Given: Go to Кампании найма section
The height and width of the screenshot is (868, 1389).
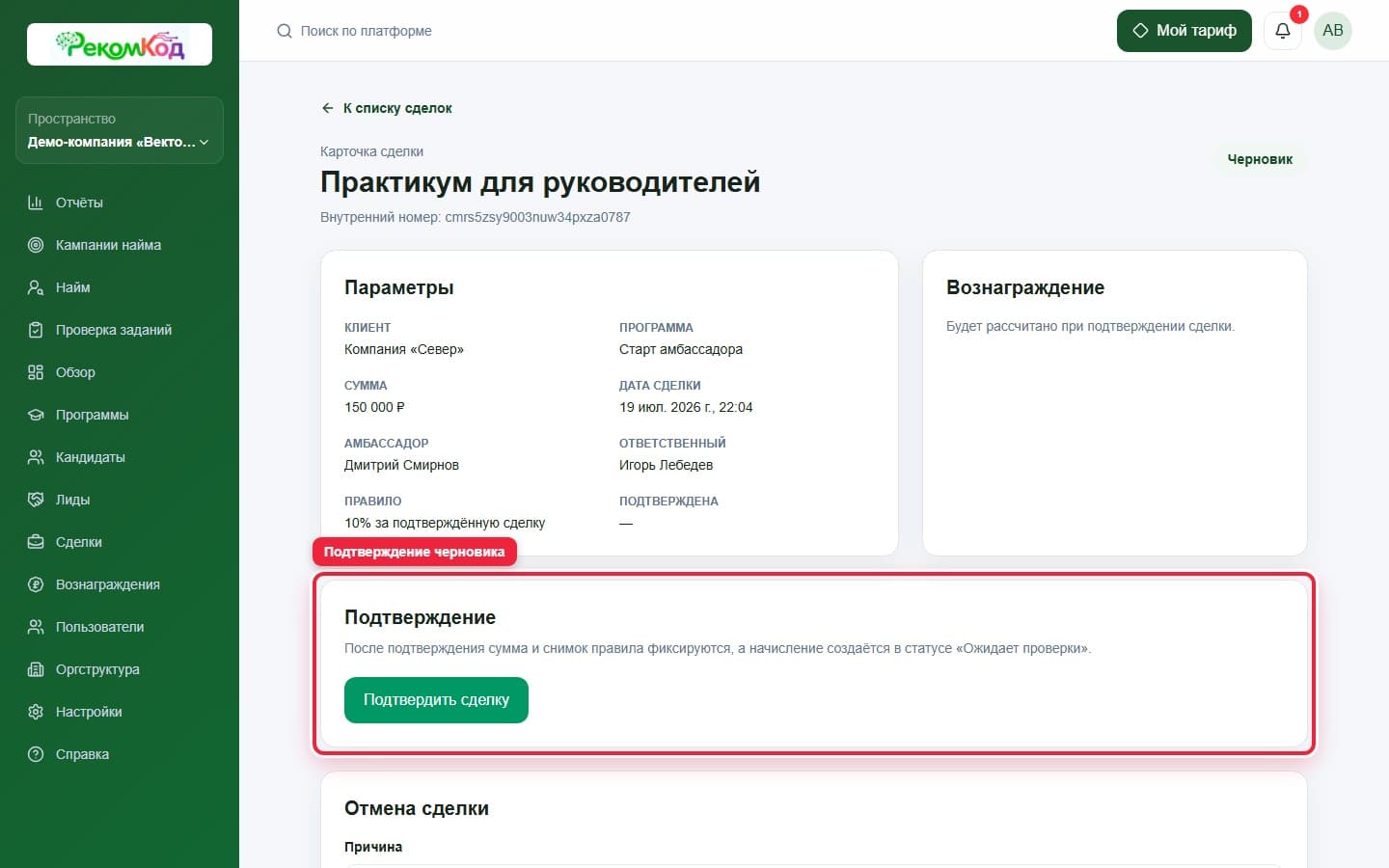Looking at the screenshot, I should (120, 245).
